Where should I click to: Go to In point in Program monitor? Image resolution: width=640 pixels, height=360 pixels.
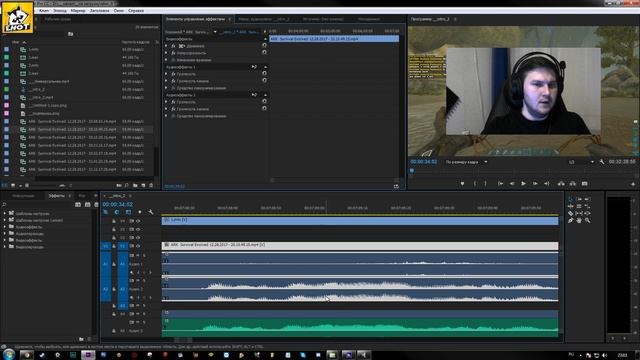501,184
